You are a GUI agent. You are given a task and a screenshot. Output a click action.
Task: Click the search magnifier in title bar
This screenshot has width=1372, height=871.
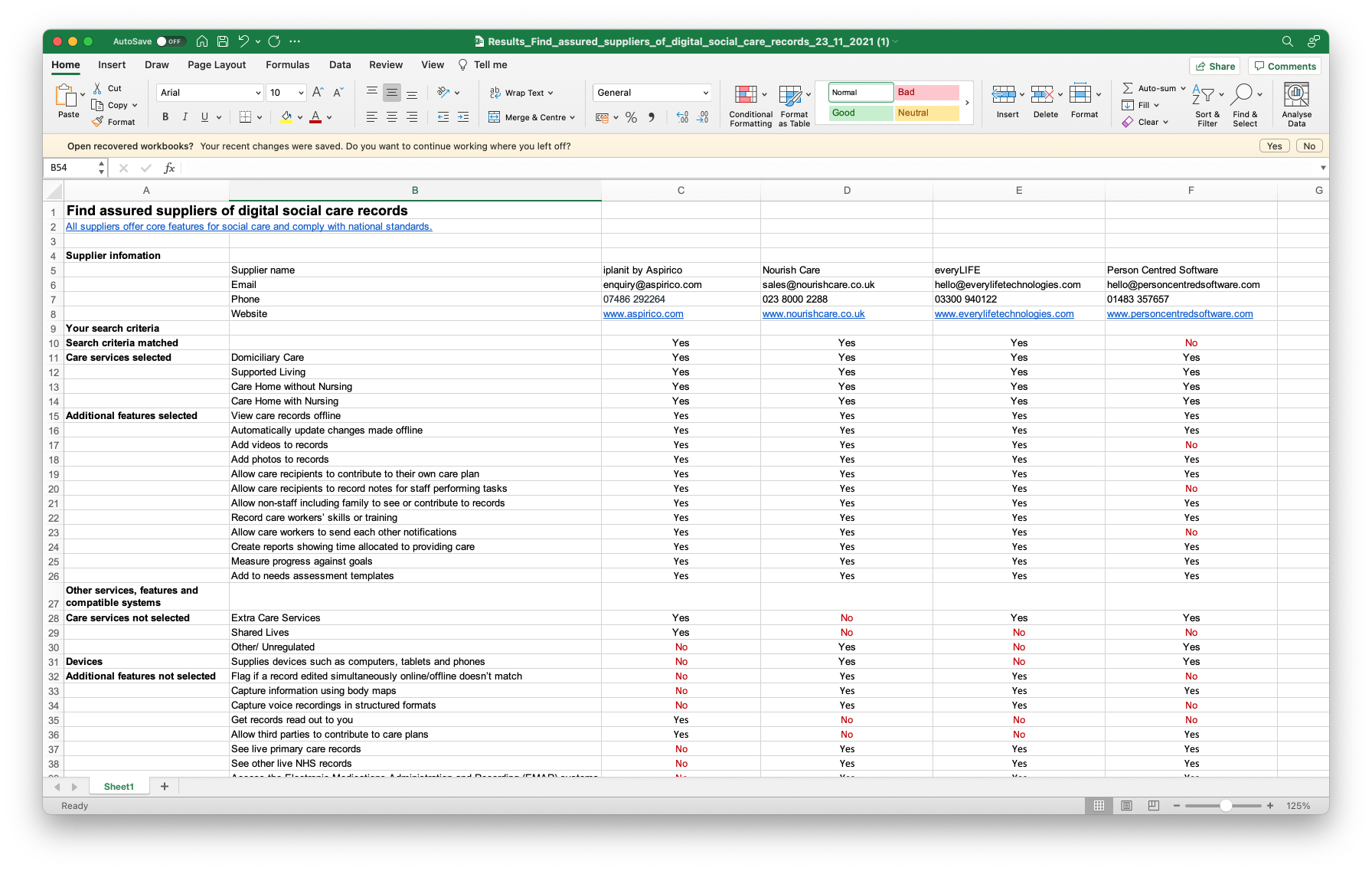point(1288,41)
